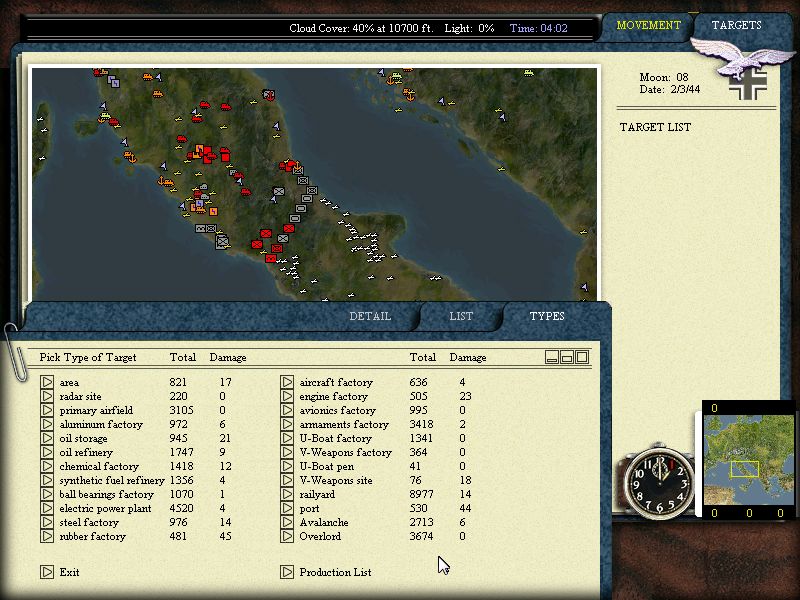Choose Avalanche arrow button
Image resolution: width=800 pixels, height=600 pixels.
[x=287, y=522]
